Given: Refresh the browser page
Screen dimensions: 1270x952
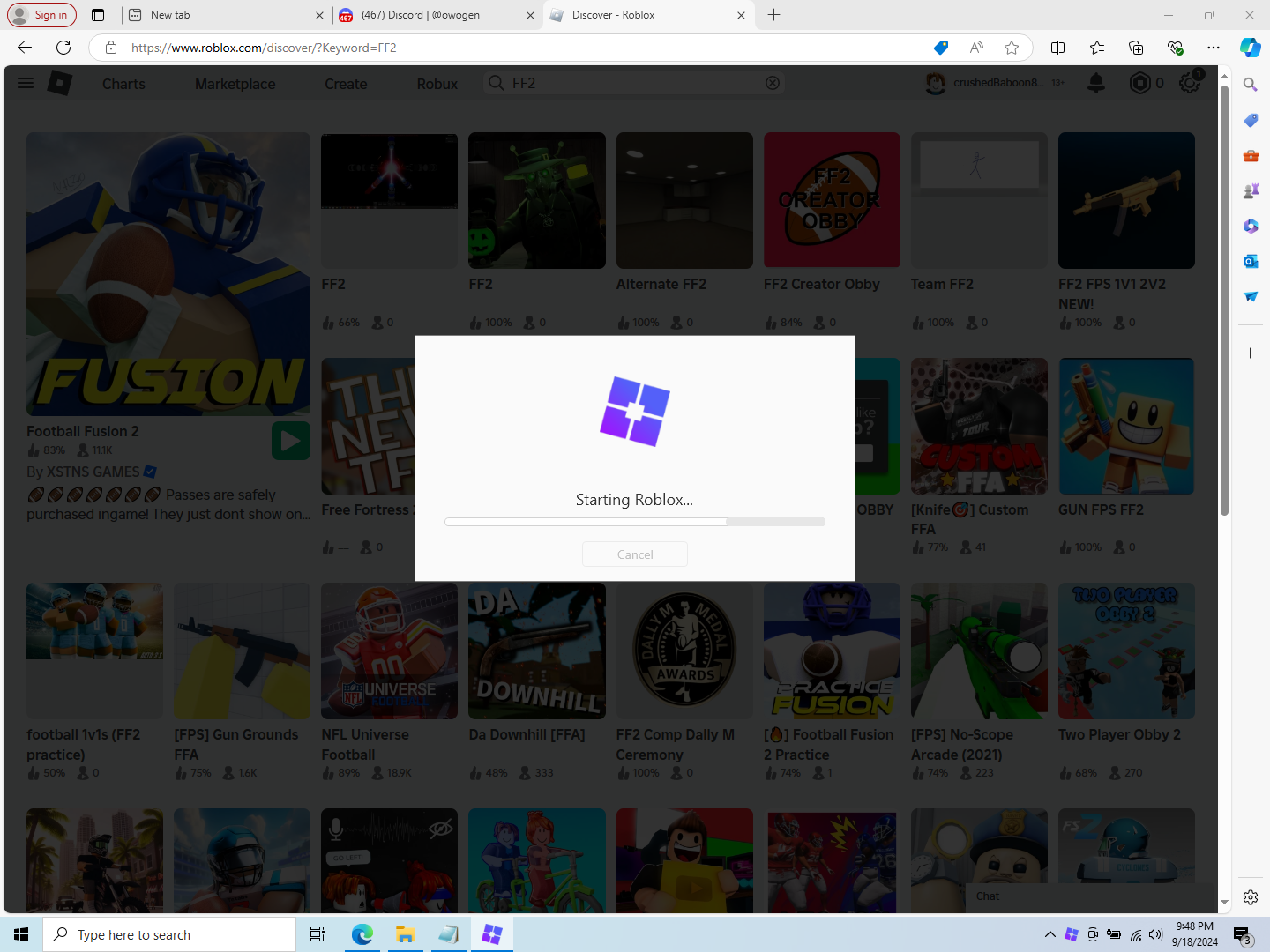Looking at the screenshot, I should click(63, 48).
